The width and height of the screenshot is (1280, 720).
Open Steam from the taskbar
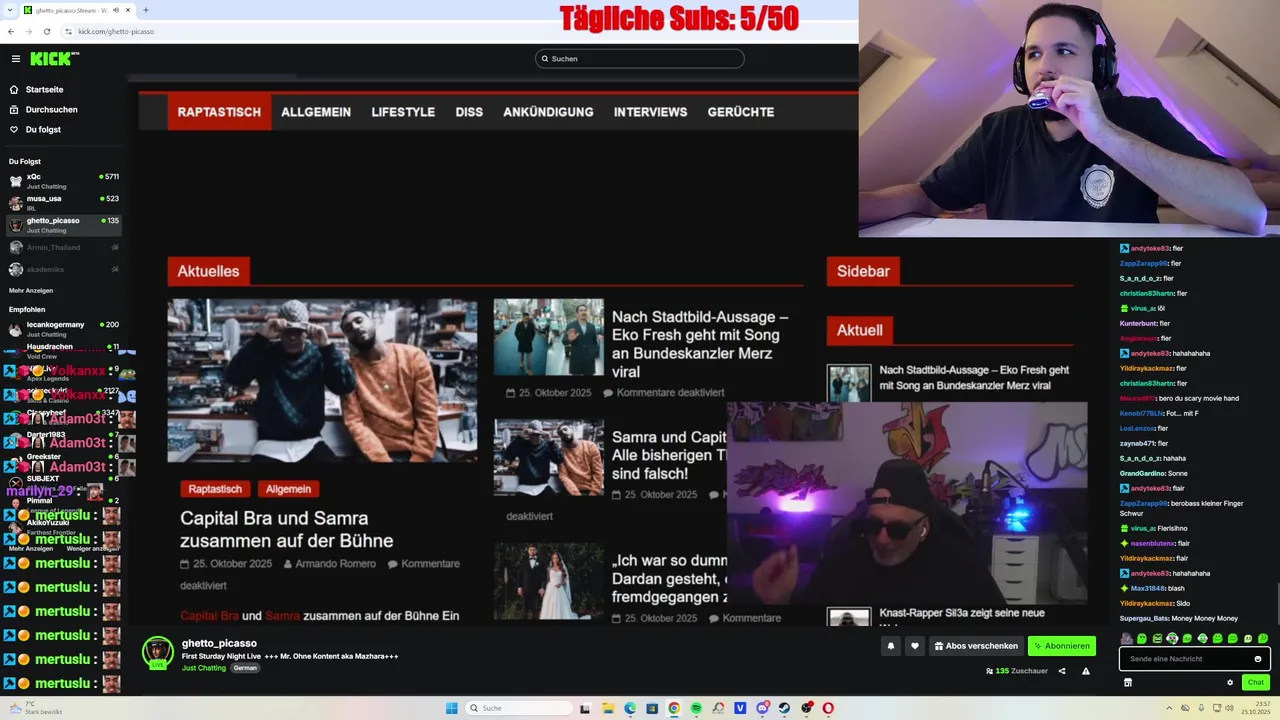784,708
